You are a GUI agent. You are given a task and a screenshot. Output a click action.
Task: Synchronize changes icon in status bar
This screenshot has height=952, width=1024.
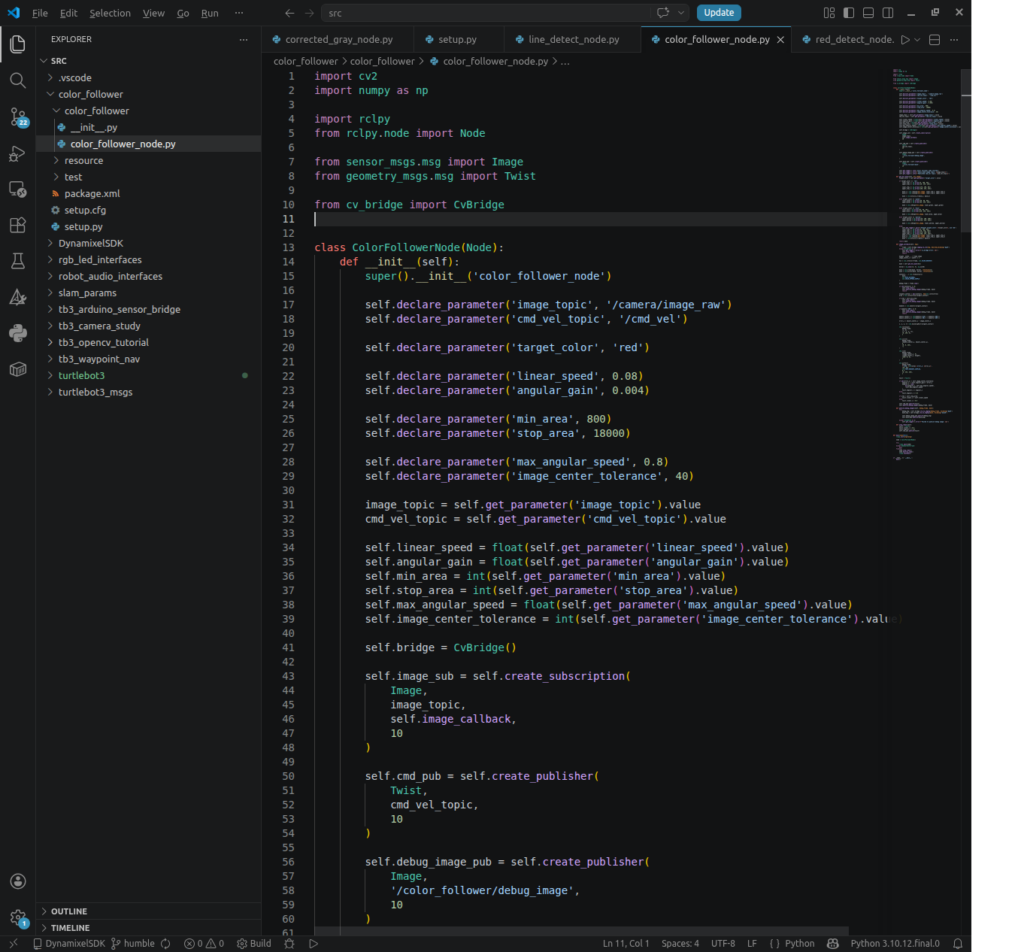(166, 944)
